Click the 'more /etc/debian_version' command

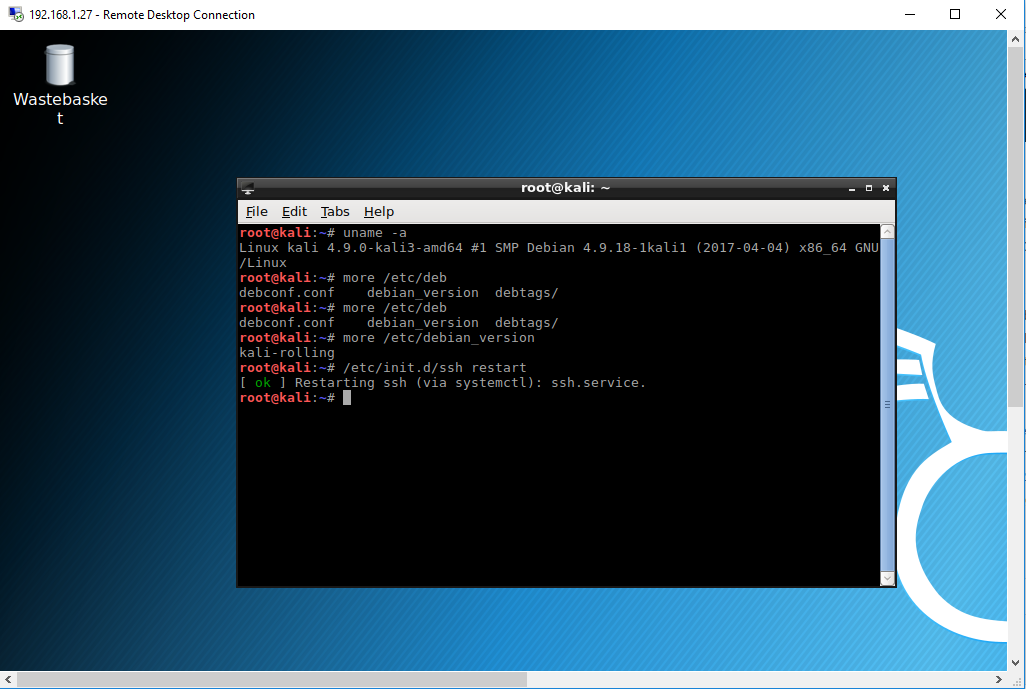click(438, 338)
